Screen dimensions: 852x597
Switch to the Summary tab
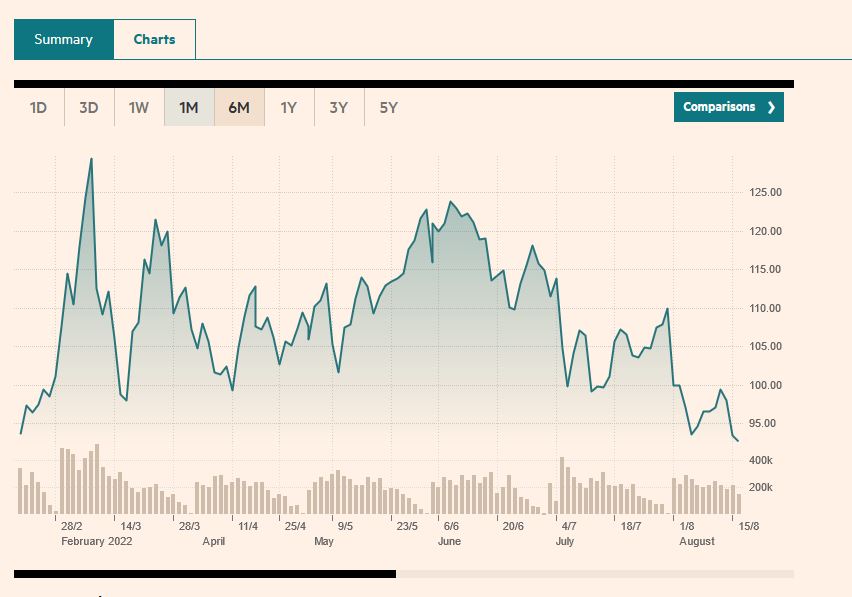pyautogui.click(x=63, y=40)
